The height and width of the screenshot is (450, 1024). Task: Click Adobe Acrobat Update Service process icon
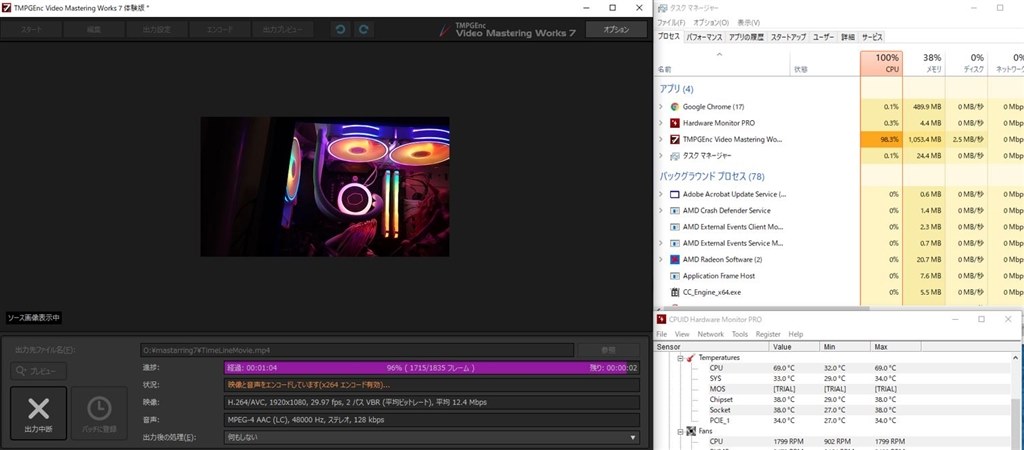675,194
